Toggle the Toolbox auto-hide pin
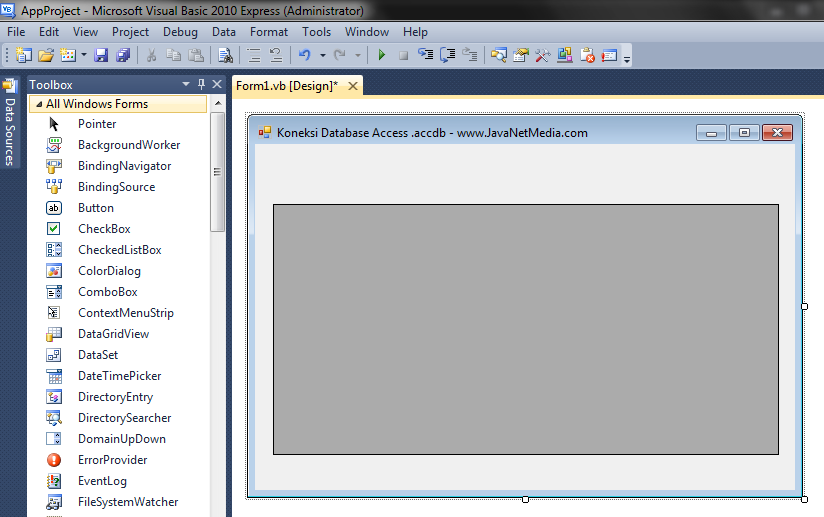This screenshot has height=517, width=824. tap(201, 84)
